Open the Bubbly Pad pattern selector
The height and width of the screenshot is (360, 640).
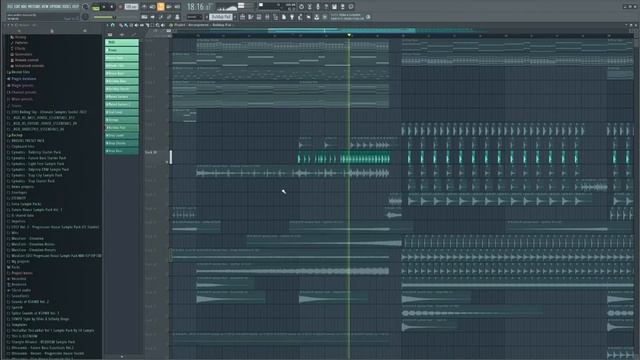(221, 17)
